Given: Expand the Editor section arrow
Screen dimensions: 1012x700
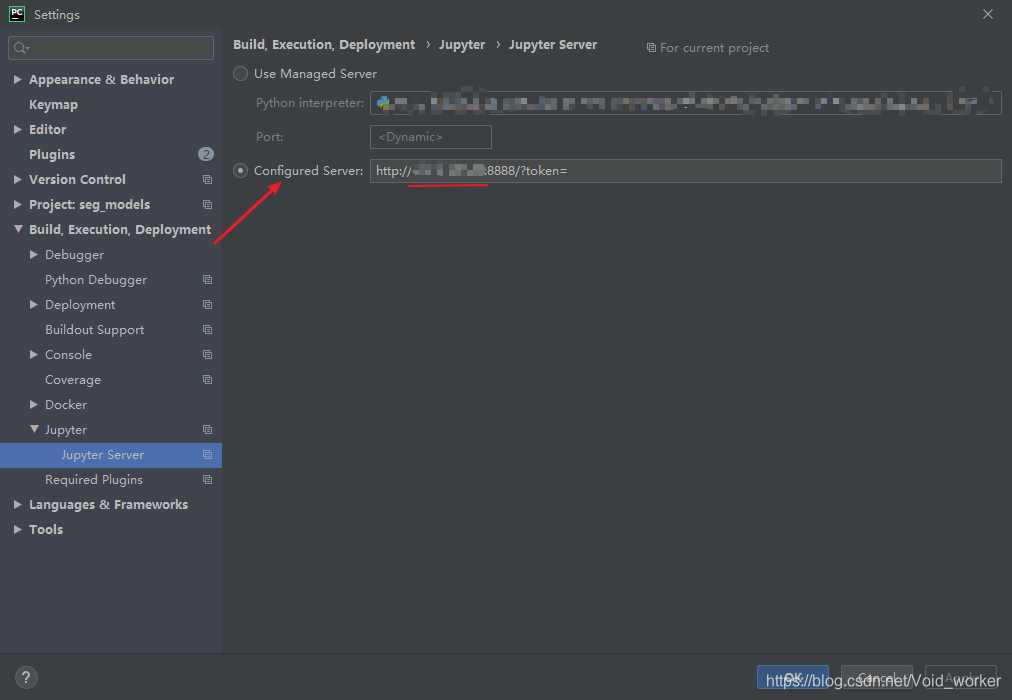Looking at the screenshot, I should [17, 129].
